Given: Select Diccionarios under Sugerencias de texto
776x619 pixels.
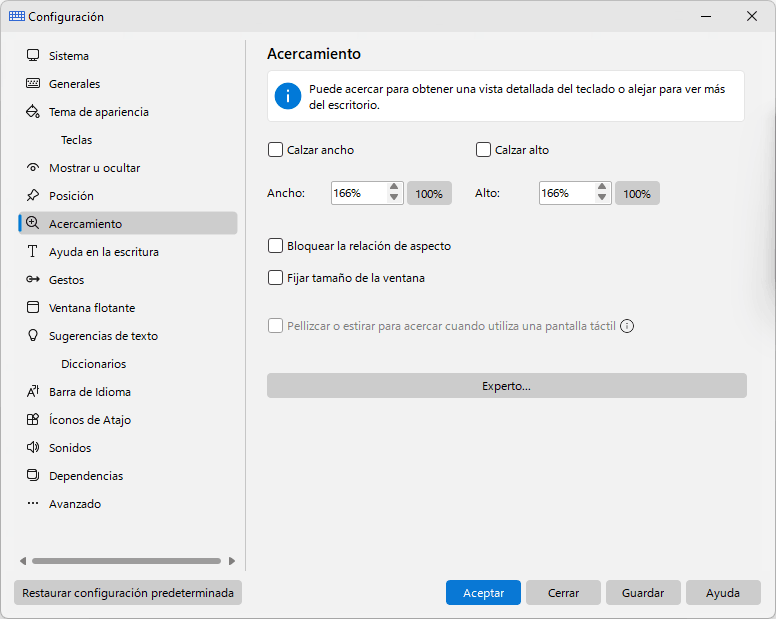Looking at the screenshot, I should click(94, 364).
